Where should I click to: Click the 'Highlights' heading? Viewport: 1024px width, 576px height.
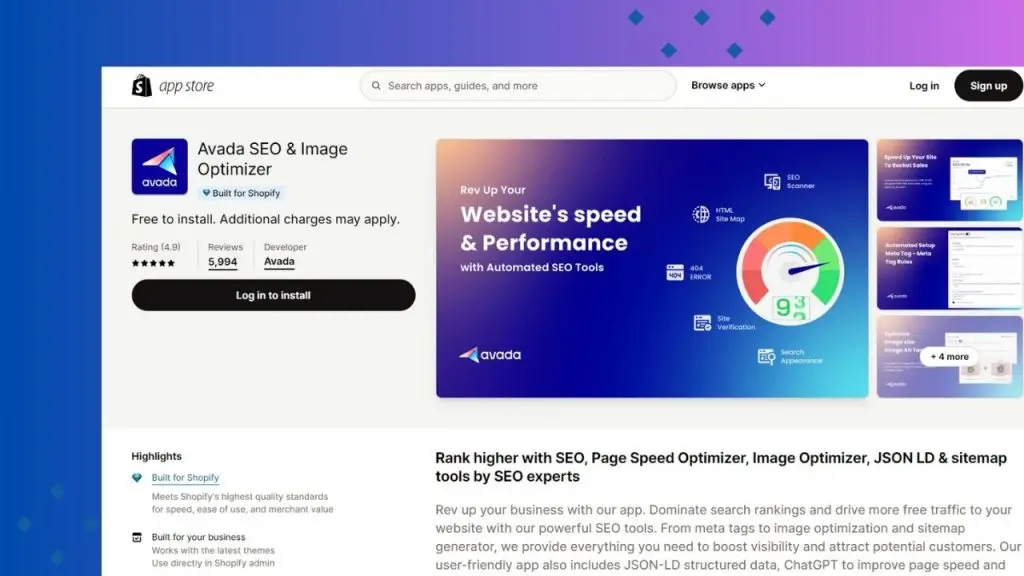[x=157, y=456]
